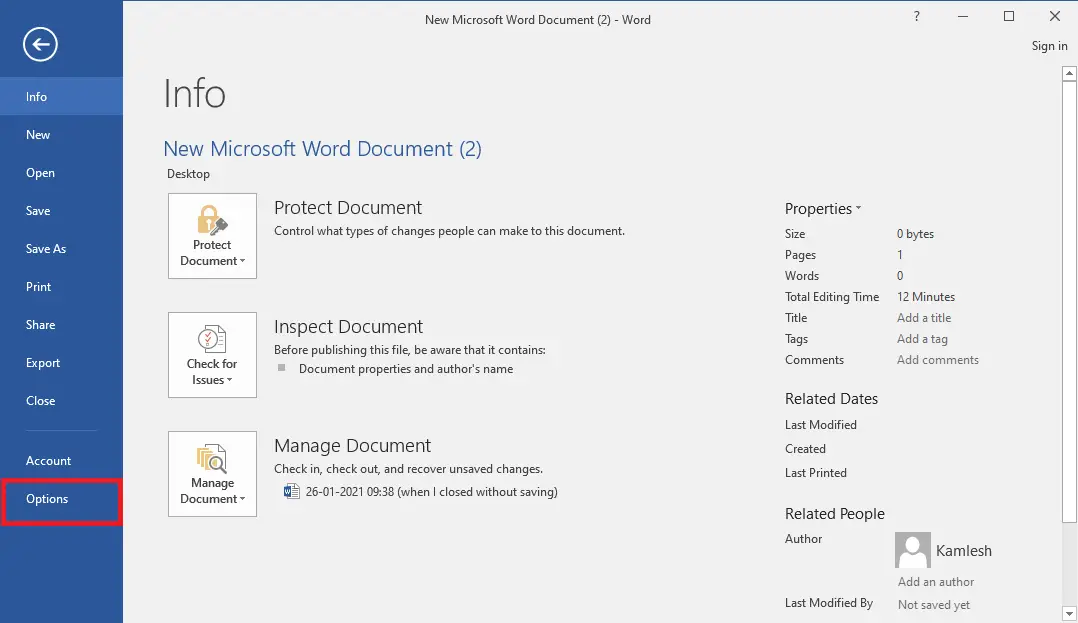
Task: Select the Info tab in sidebar
Action: click(61, 96)
